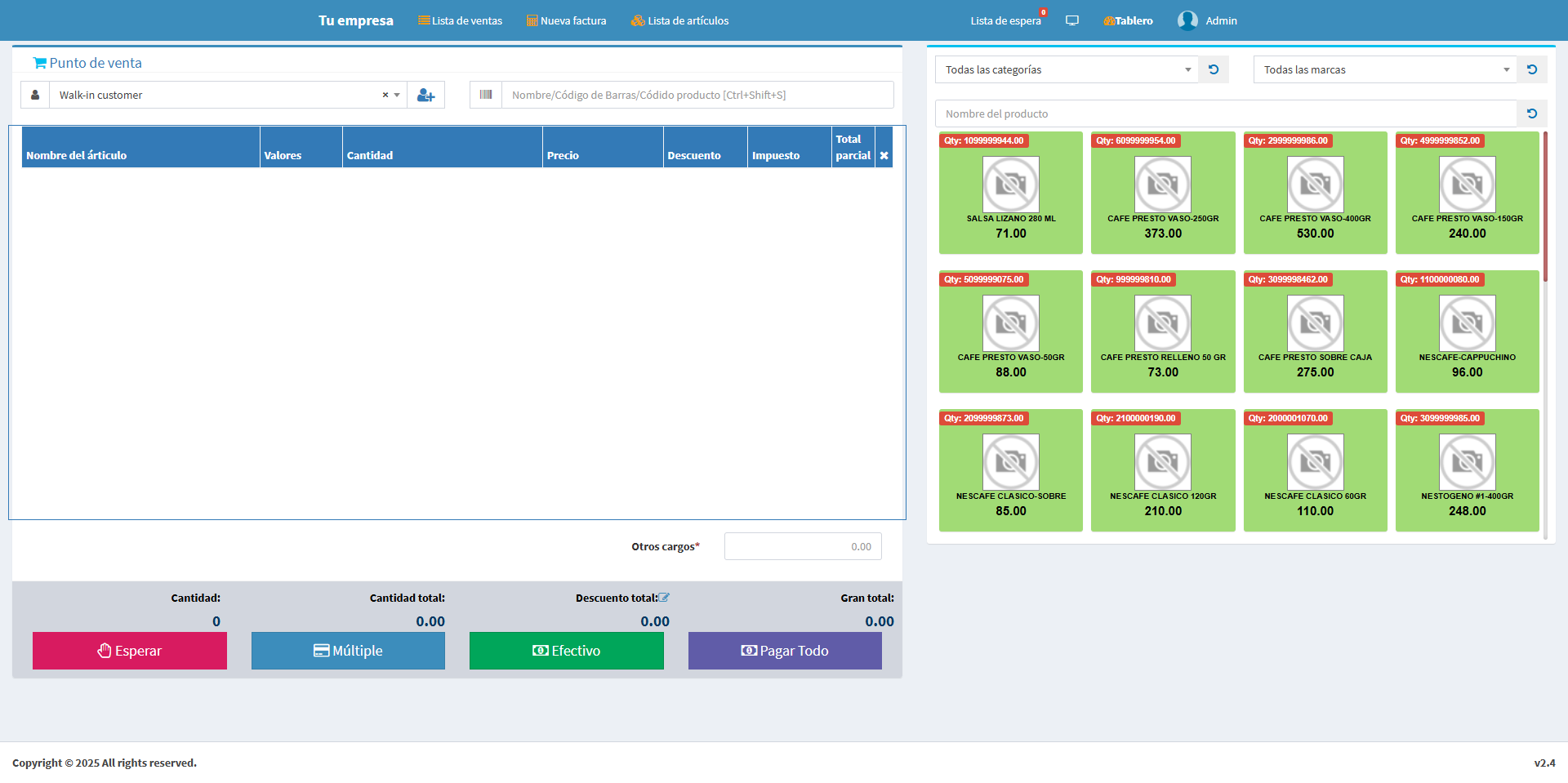Open Lista de ventas menu
The height and width of the screenshot is (783, 1568).
(x=460, y=21)
